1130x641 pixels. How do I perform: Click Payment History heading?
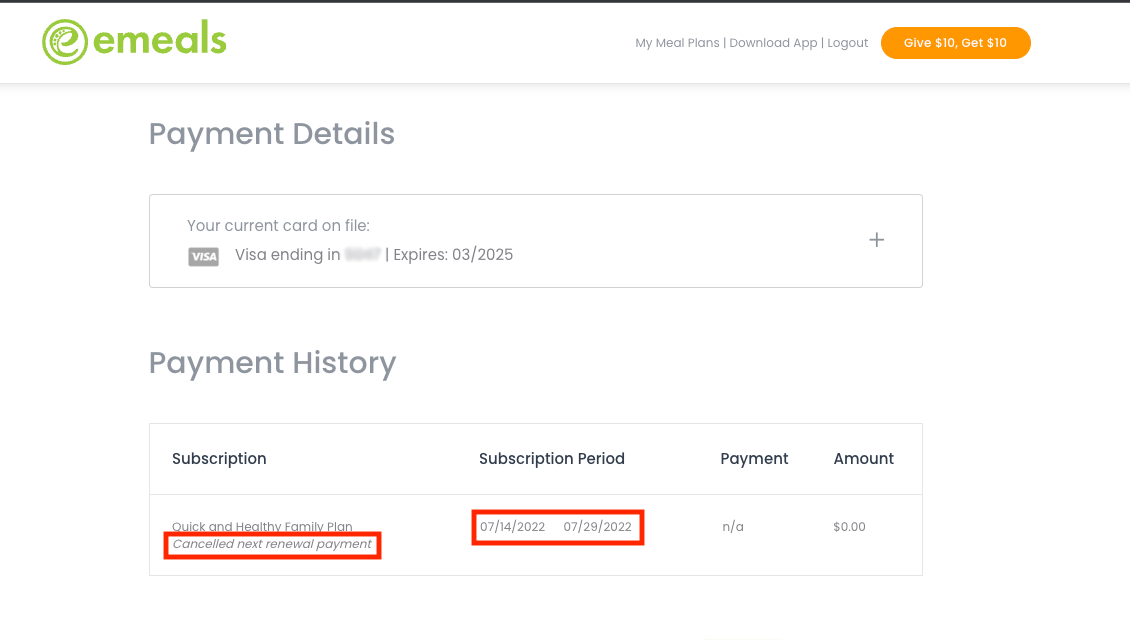pos(272,363)
